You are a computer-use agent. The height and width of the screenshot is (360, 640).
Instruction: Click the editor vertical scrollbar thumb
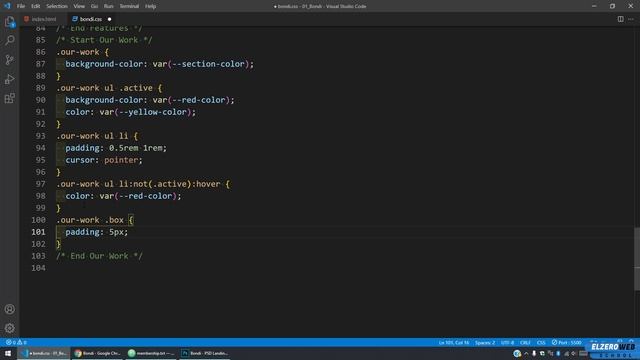[637, 258]
